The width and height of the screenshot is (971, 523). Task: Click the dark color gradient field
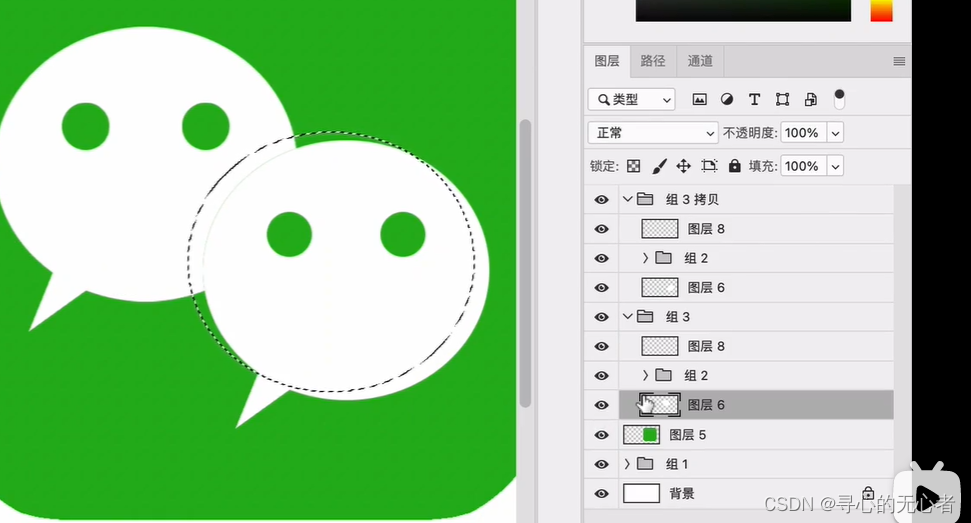tap(743, 11)
